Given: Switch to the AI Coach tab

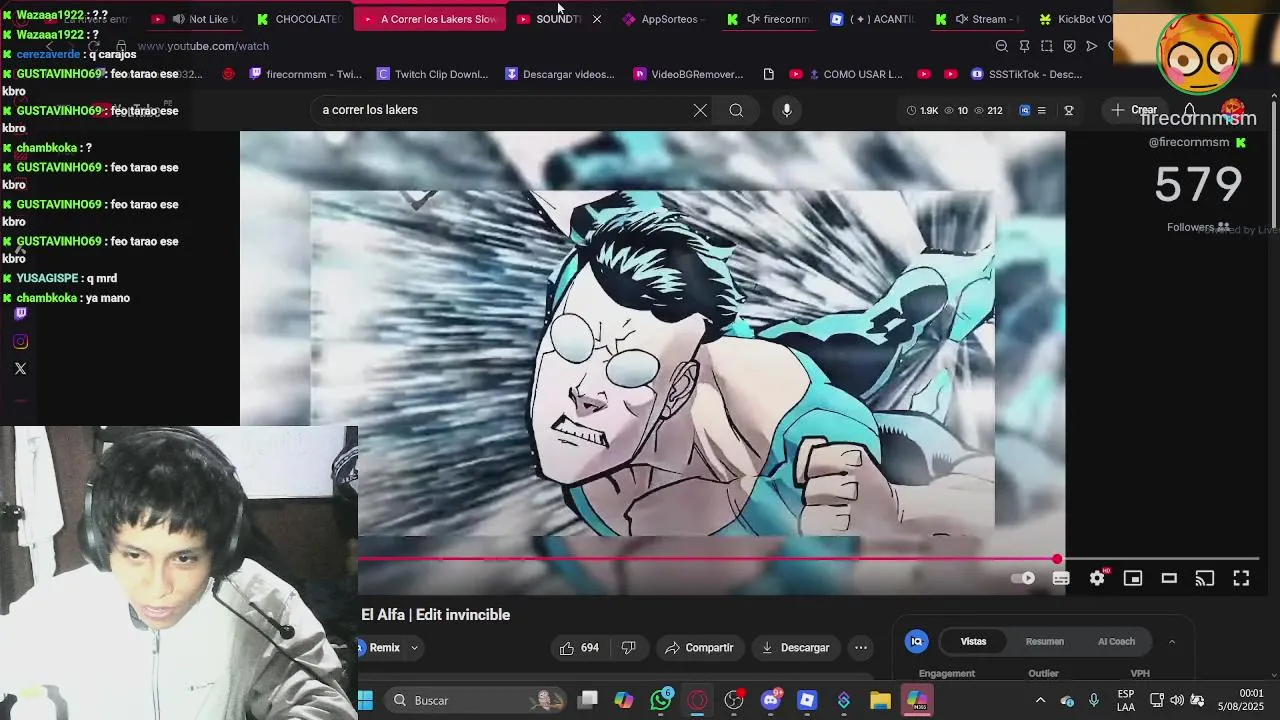Looking at the screenshot, I should [1116, 642].
